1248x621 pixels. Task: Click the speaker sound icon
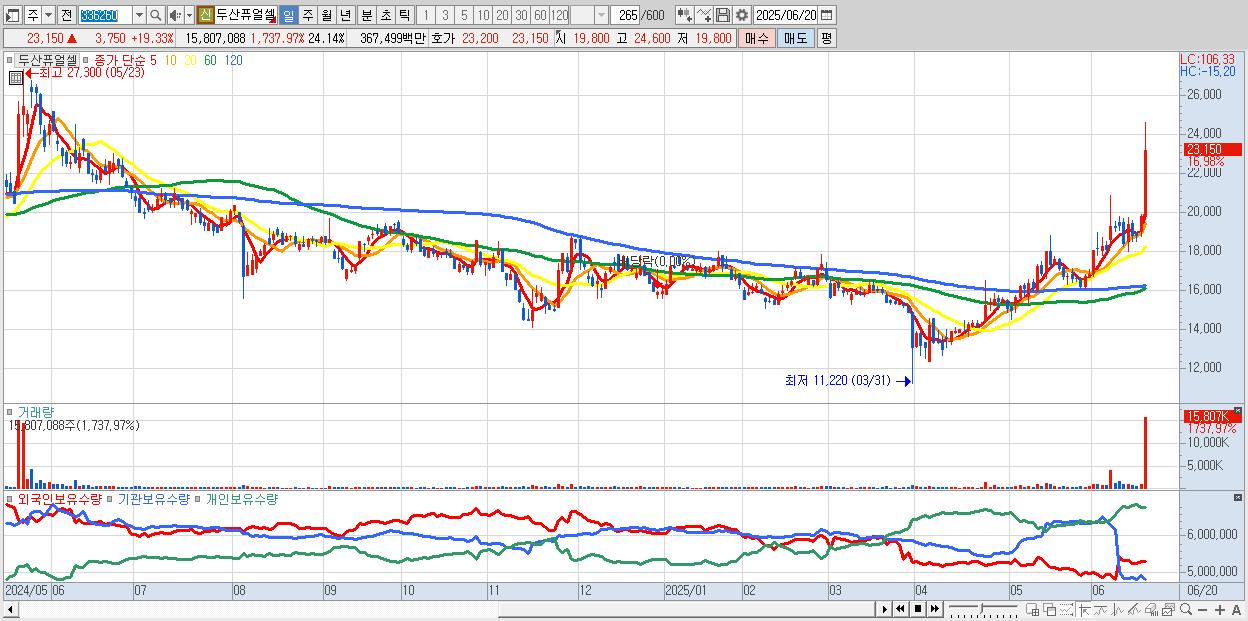click(x=175, y=15)
